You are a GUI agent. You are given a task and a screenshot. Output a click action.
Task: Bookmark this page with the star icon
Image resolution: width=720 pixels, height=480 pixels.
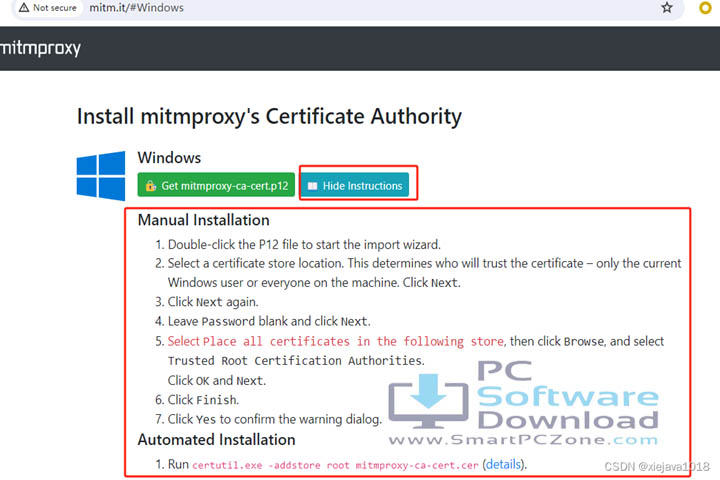tap(667, 7)
